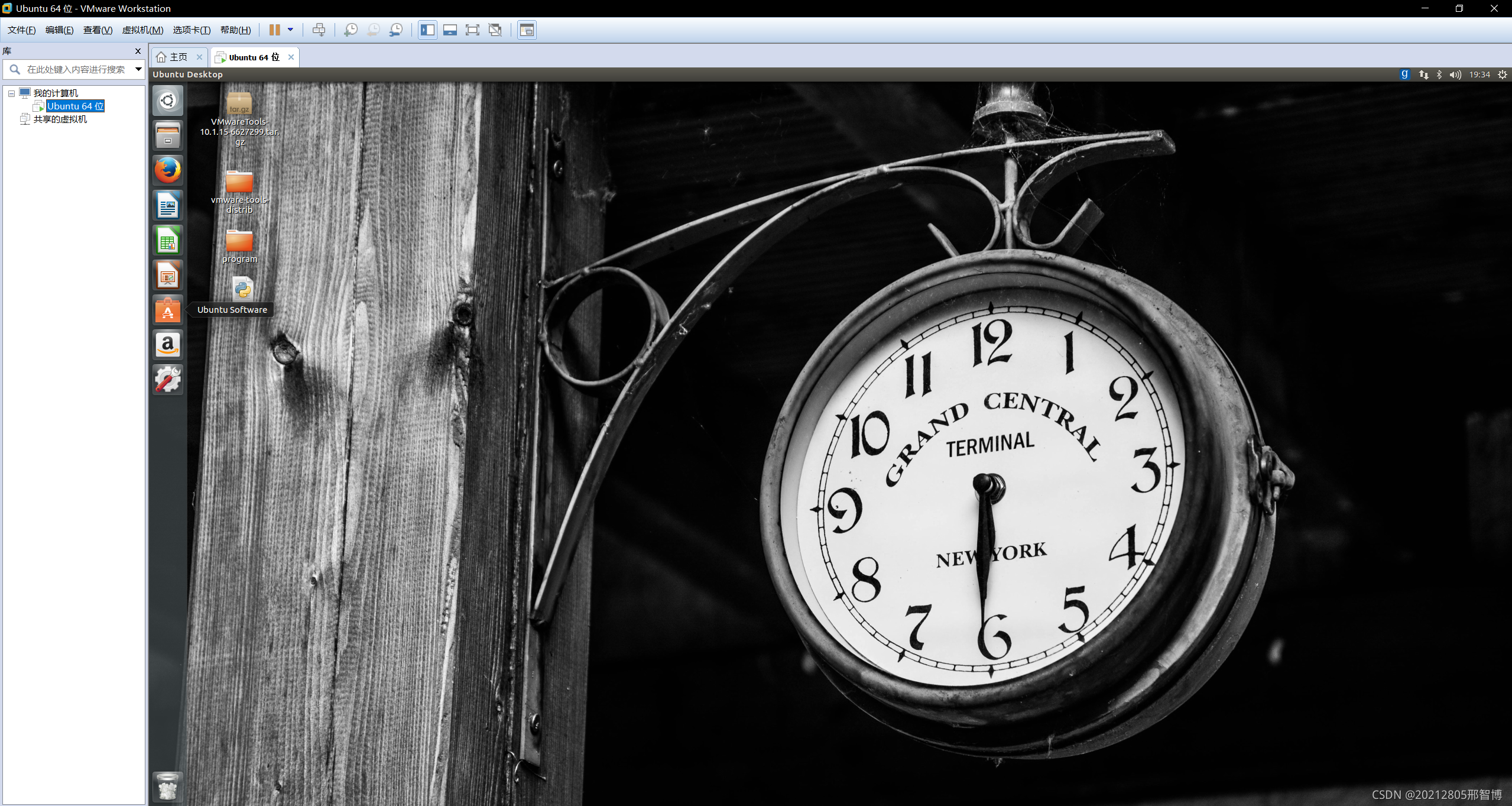The width and height of the screenshot is (1512, 806).
Task: Open Amazon launcher icon
Action: [x=168, y=345]
